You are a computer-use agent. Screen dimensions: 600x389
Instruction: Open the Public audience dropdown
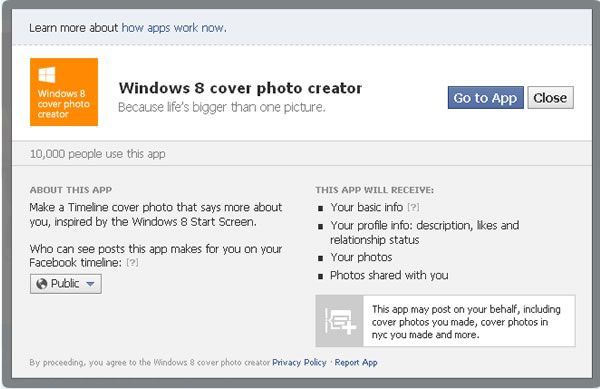point(66,284)
